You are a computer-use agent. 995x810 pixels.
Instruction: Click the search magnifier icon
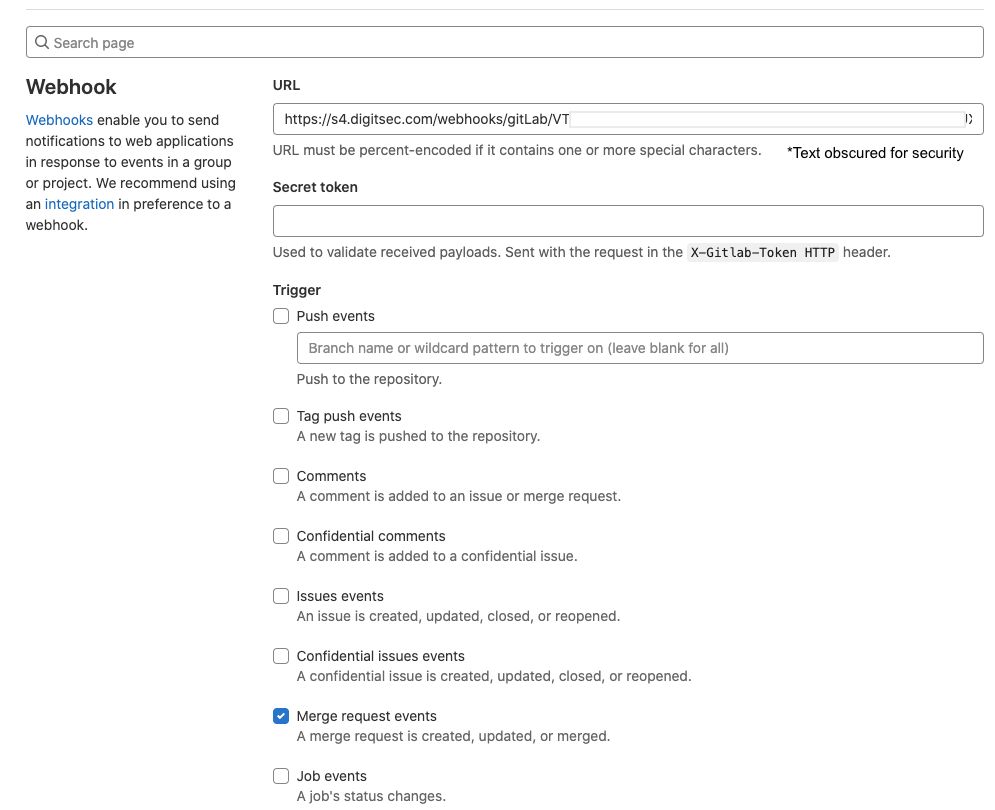41,41
